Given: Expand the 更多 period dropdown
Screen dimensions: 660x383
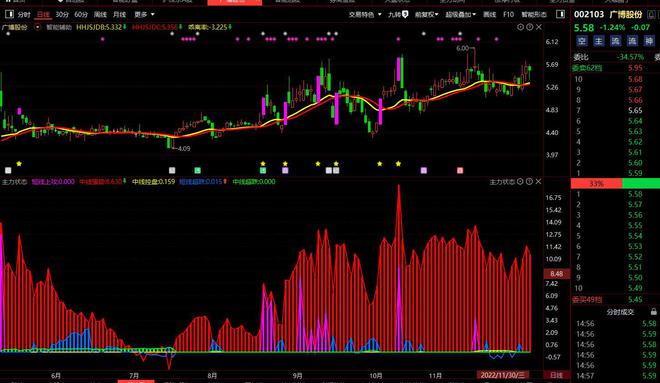Looking at the screenshot, I should click(144, 14).
